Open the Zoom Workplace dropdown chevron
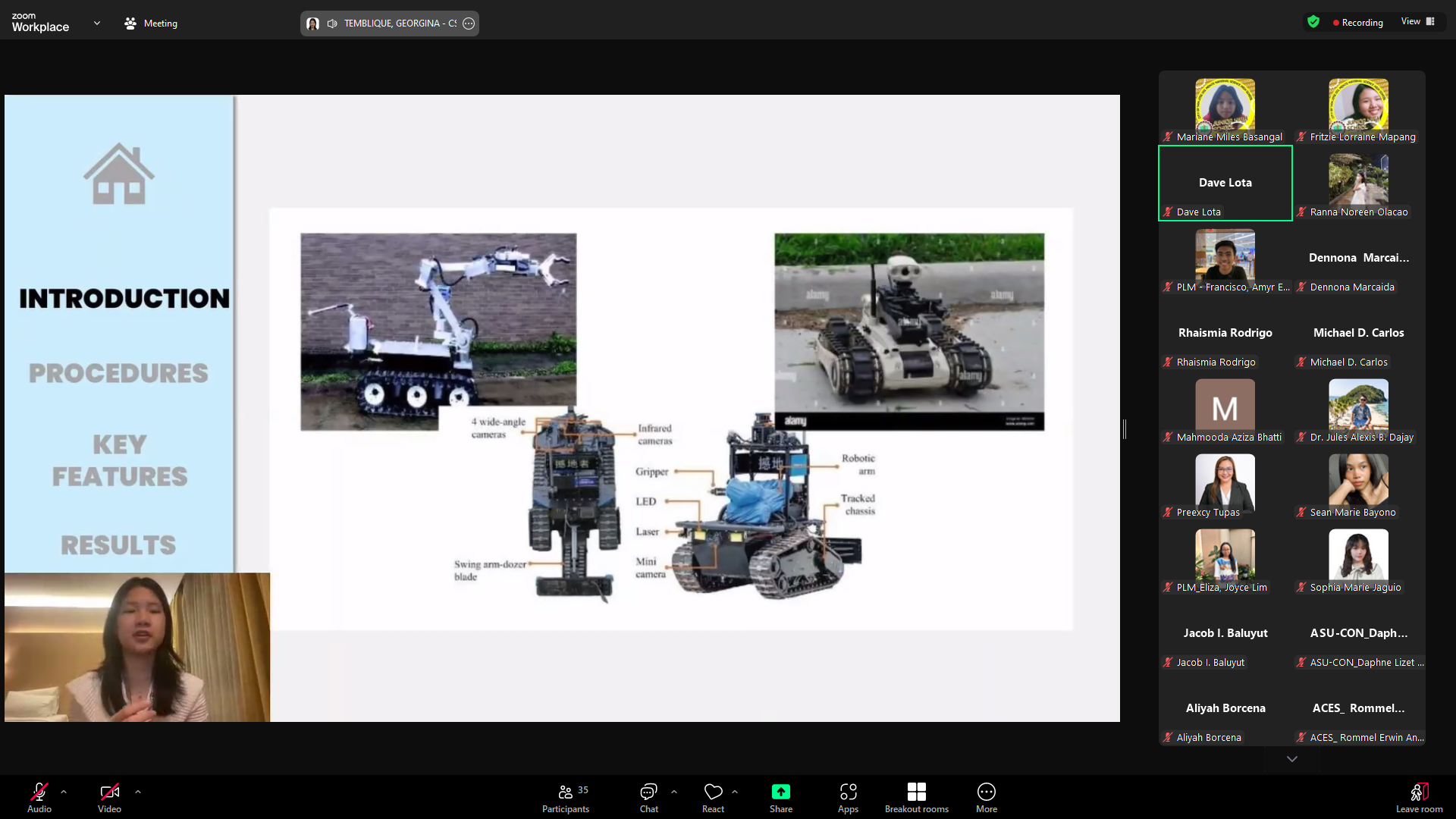Image resolution: width=1456 pixels, height=819 pixels. pyautogui.click(x=97, y=24)
